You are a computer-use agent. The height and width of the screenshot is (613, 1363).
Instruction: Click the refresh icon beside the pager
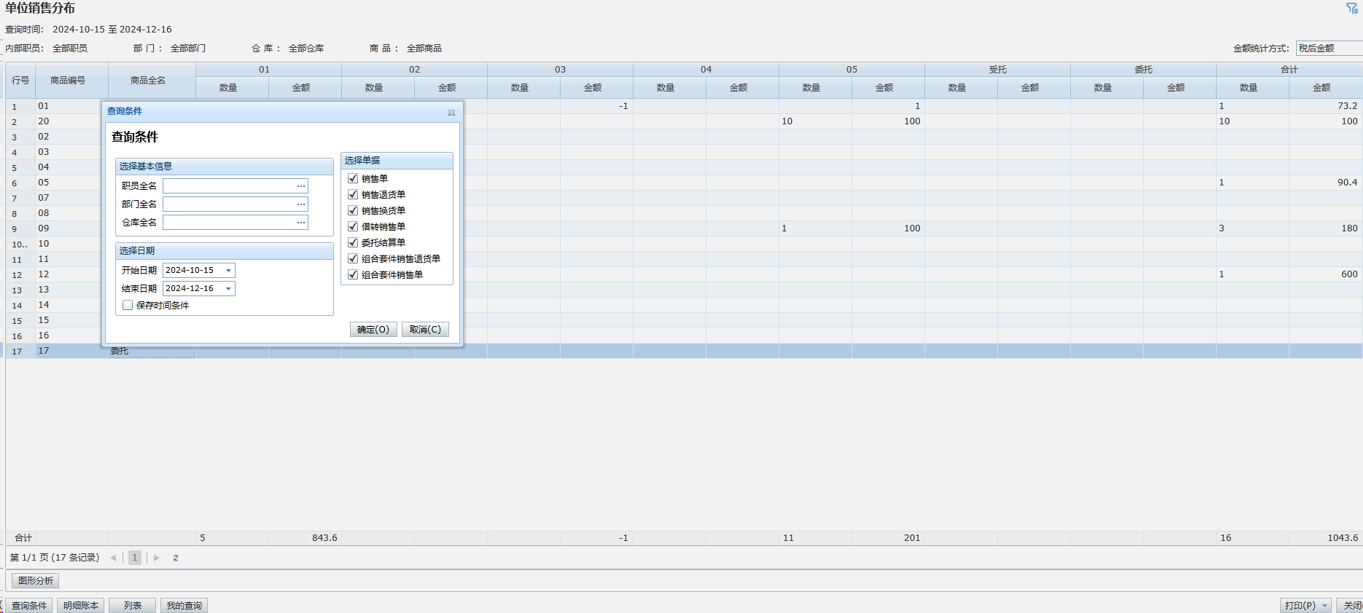[175, 558]
